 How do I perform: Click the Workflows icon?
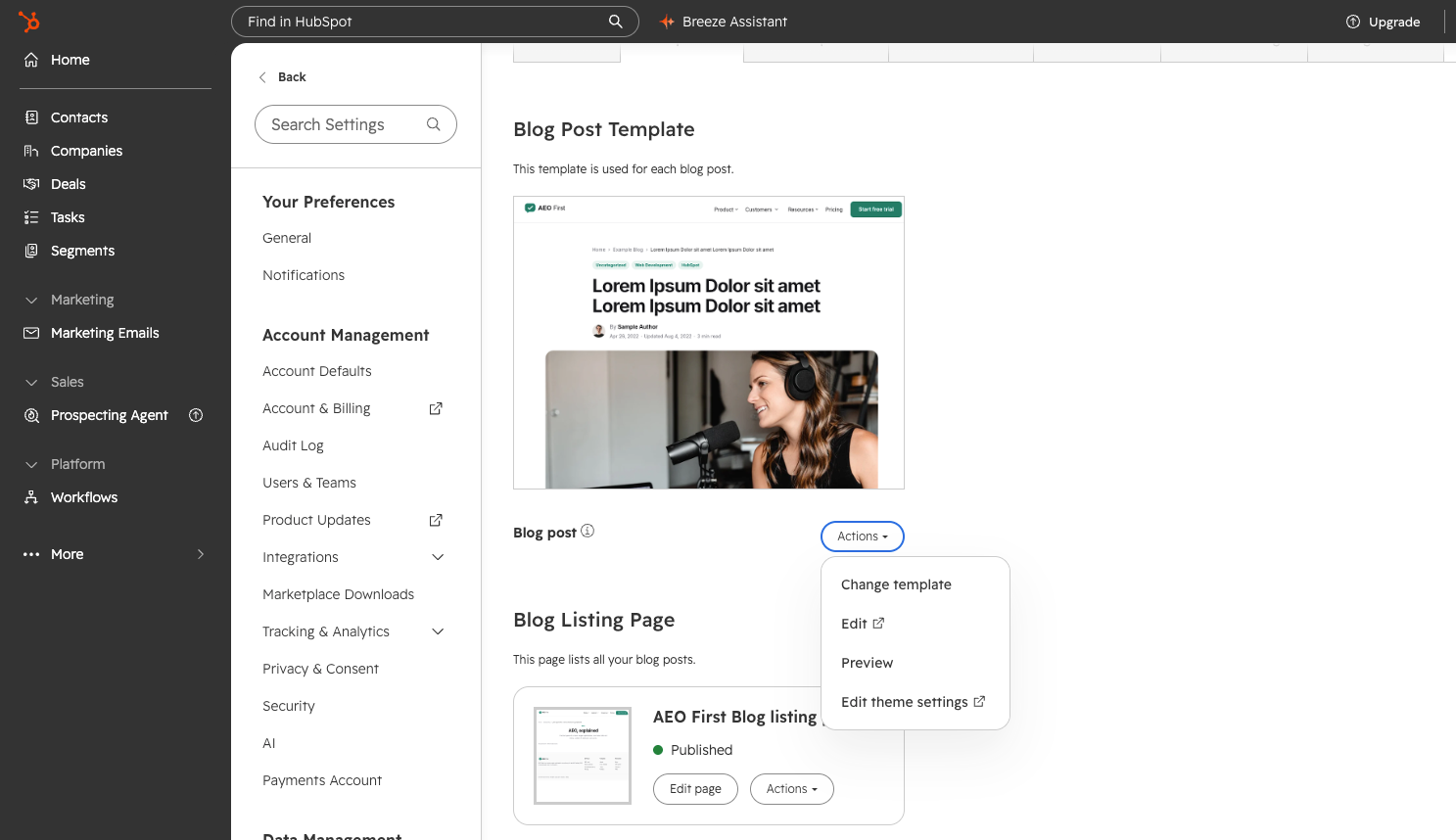pyautogui.click(x=31, y=497)
